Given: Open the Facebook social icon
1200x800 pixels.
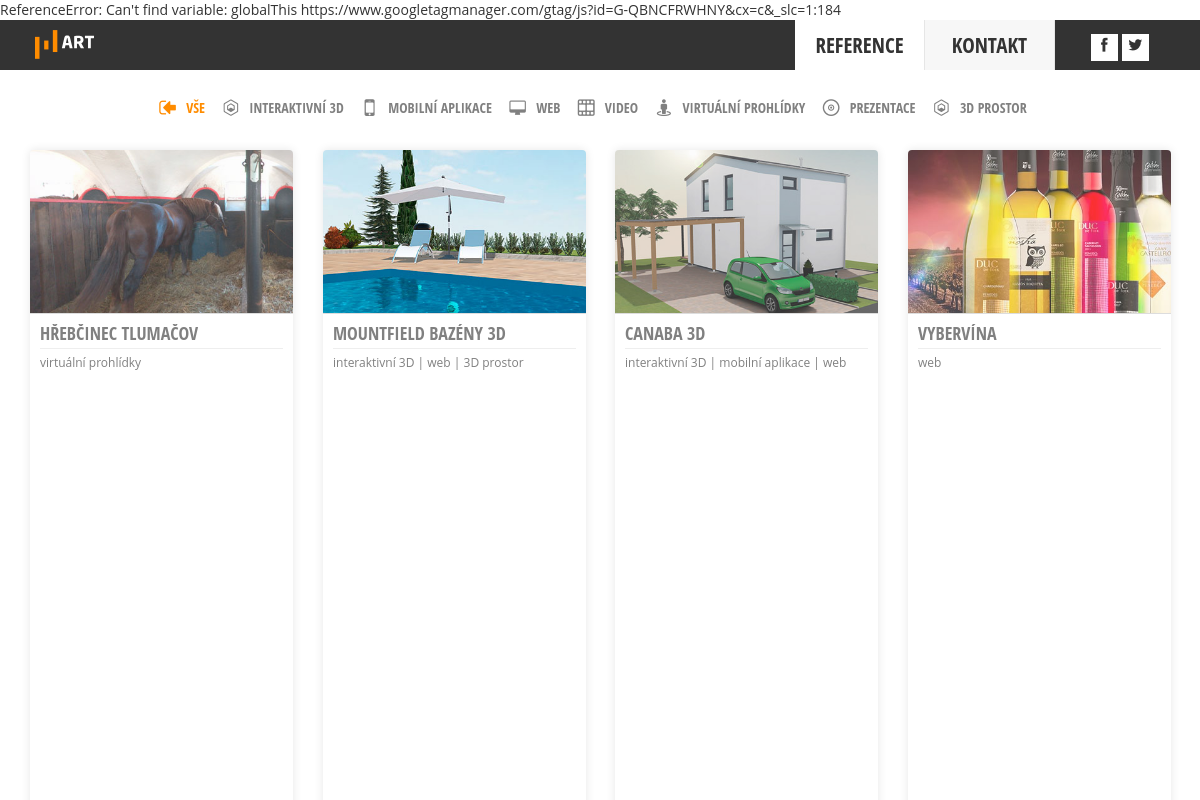Looking at the screenshot, I should pyautogui.click(x=1104, y=47).
